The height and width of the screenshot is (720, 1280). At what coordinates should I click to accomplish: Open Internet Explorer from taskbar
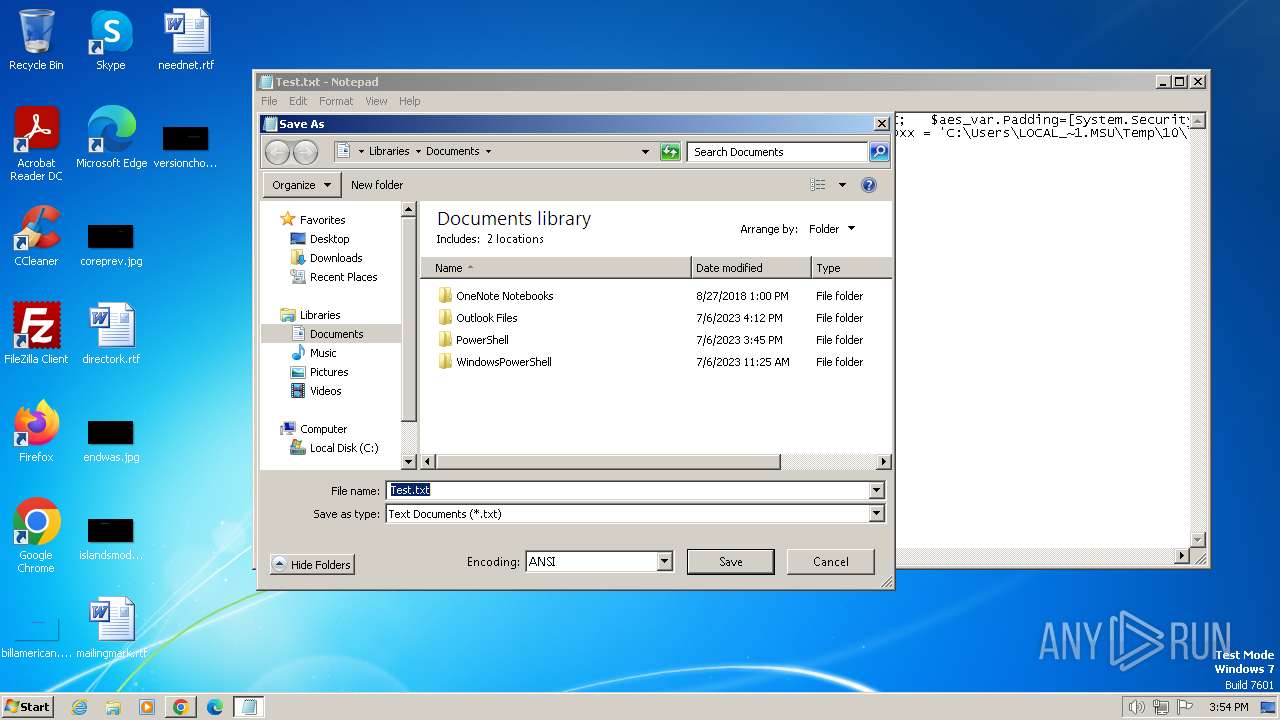coord(79,707)
